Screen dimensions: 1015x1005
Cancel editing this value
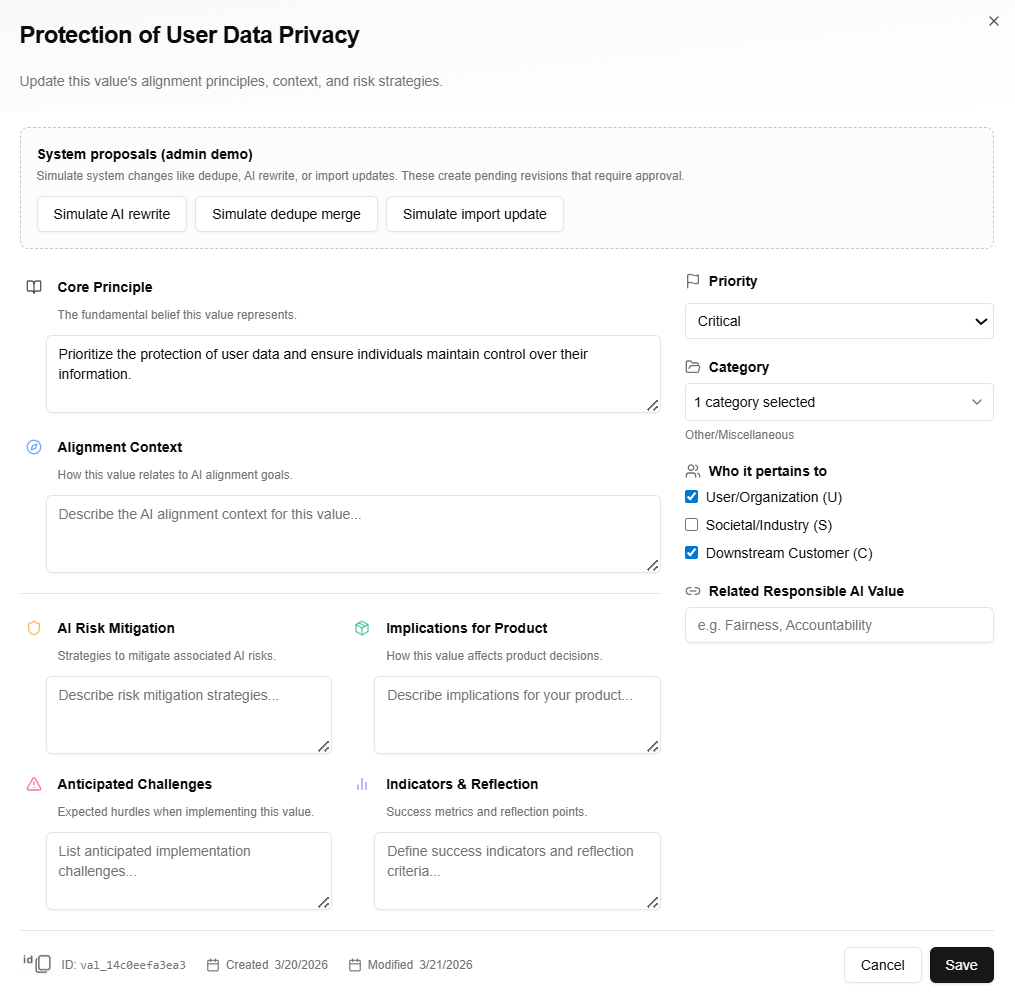point(882,965)
